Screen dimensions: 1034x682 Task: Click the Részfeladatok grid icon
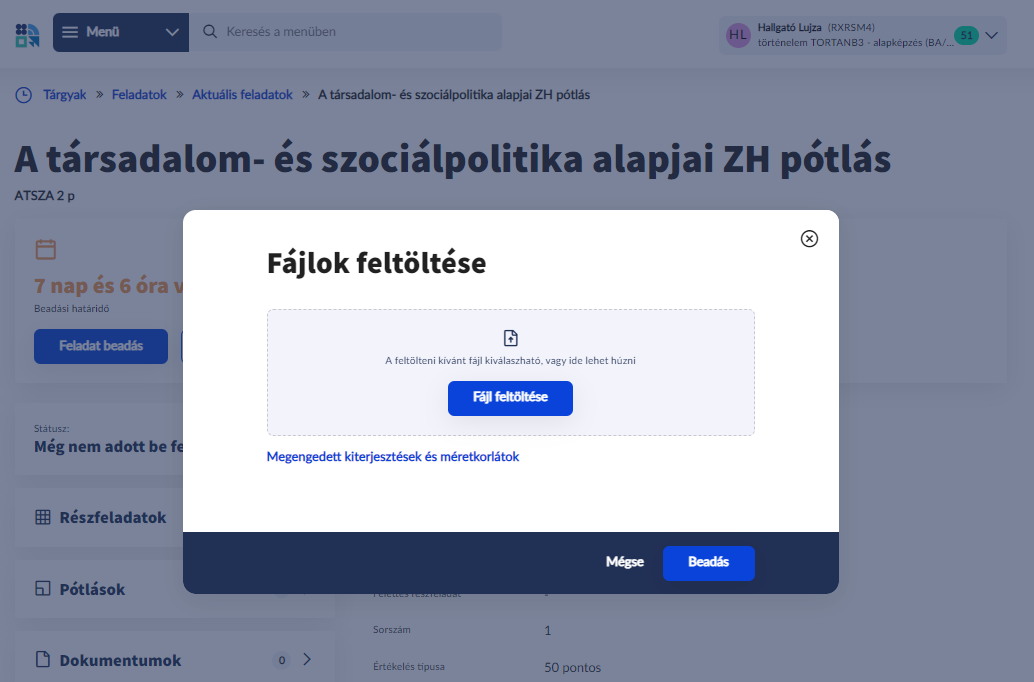click(43, 518)
